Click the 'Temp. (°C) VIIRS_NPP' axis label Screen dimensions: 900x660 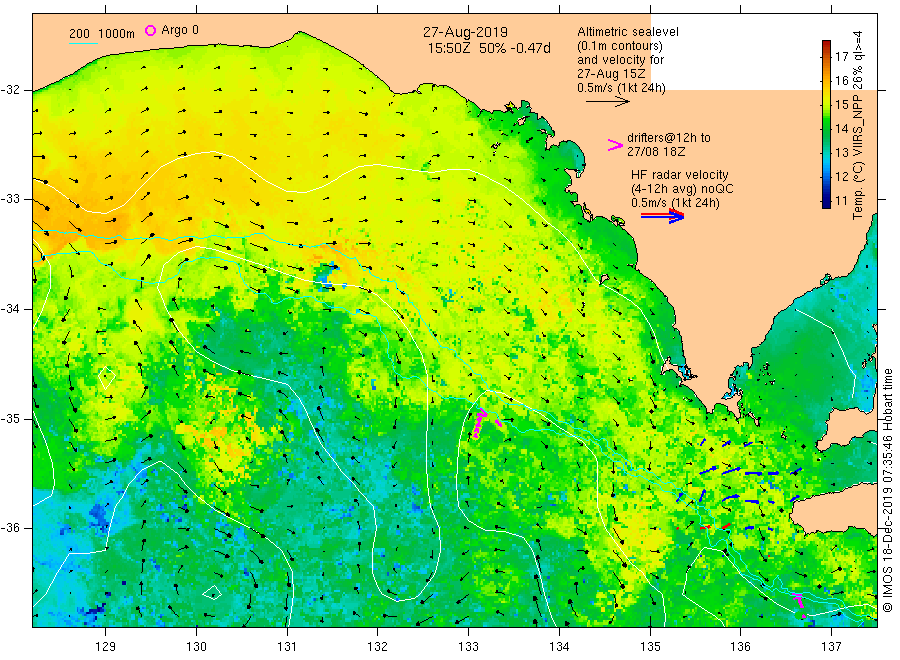tap(858, 156)
